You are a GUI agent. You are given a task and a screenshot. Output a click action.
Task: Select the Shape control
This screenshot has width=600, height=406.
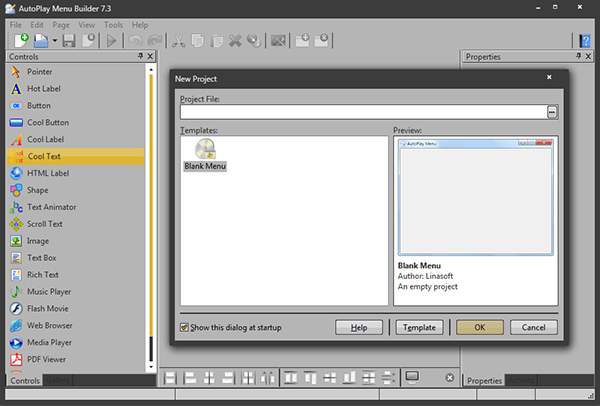coord(75,190)
